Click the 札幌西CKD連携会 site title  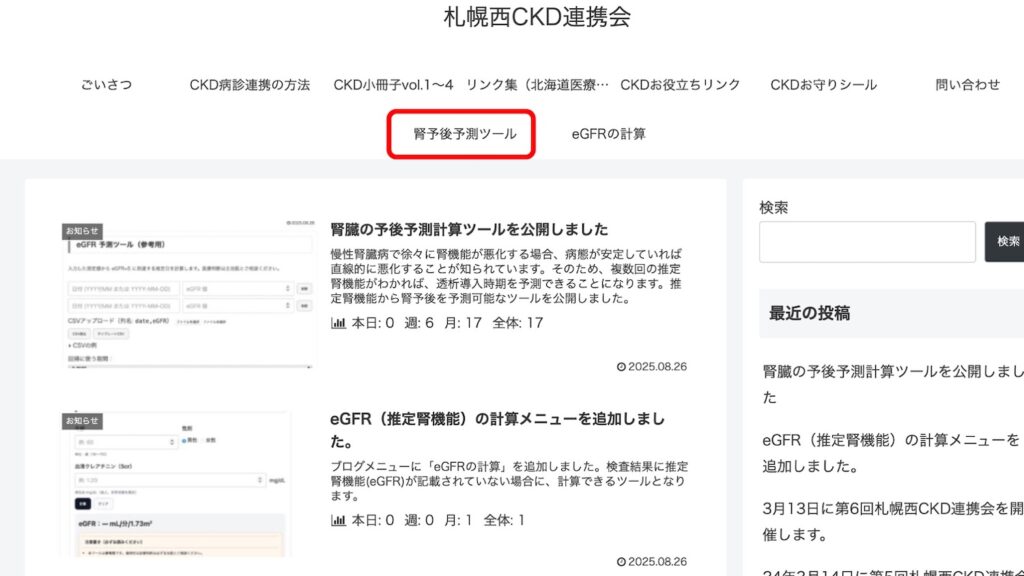click(537, 17)
